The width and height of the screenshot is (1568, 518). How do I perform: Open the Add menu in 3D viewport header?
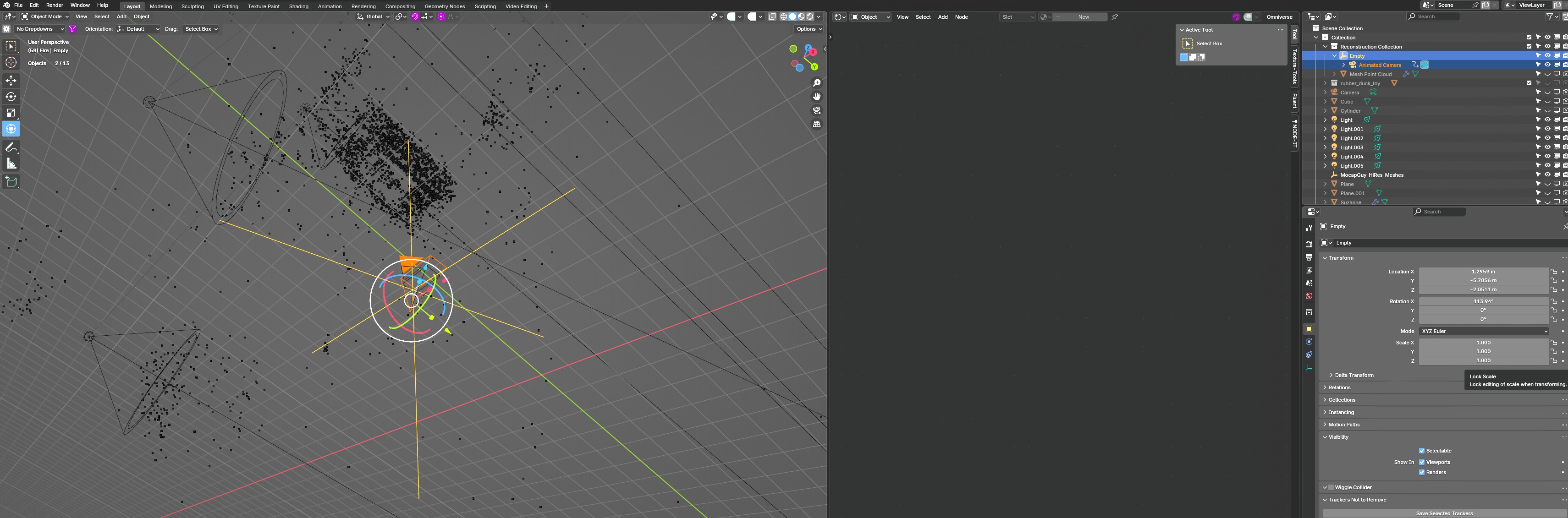[x=122, y=17]
